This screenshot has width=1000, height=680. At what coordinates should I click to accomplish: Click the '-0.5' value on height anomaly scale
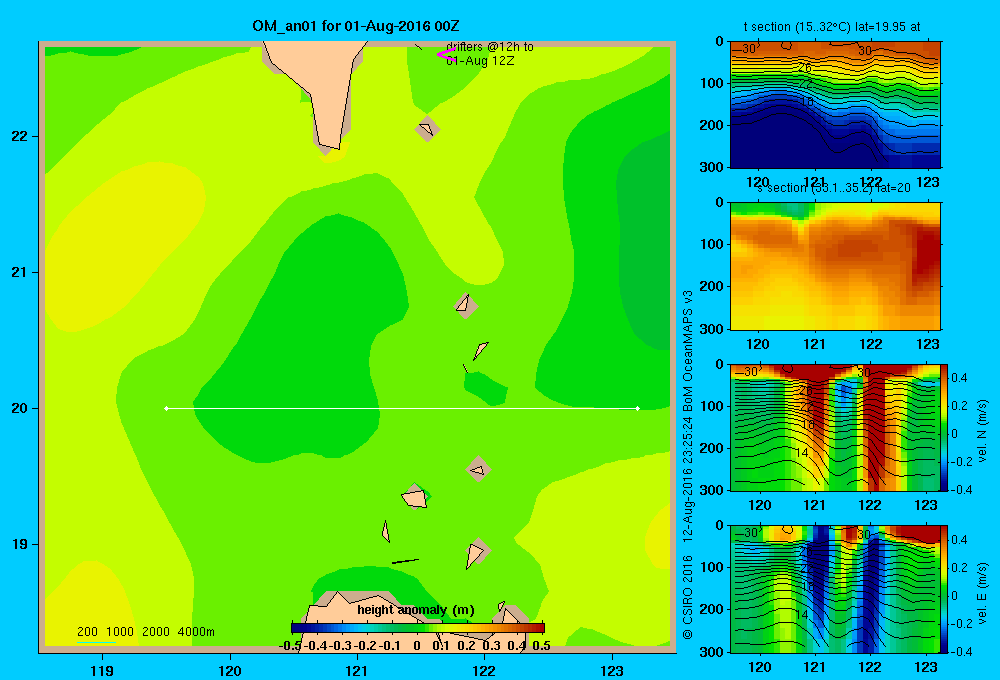290,646
